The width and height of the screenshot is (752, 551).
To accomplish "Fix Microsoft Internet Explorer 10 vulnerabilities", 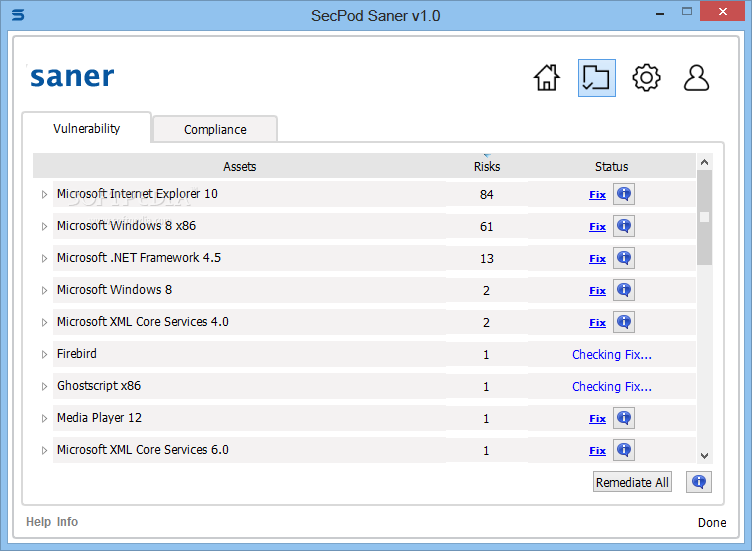I will [x=597, y=195].
